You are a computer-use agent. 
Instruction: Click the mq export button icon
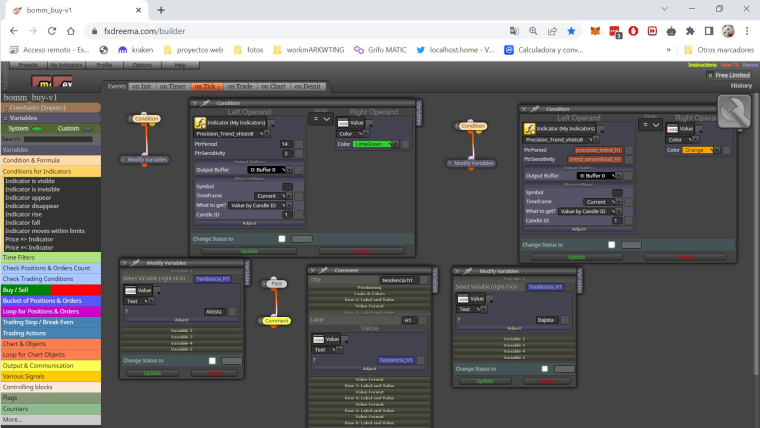(42, 82)
